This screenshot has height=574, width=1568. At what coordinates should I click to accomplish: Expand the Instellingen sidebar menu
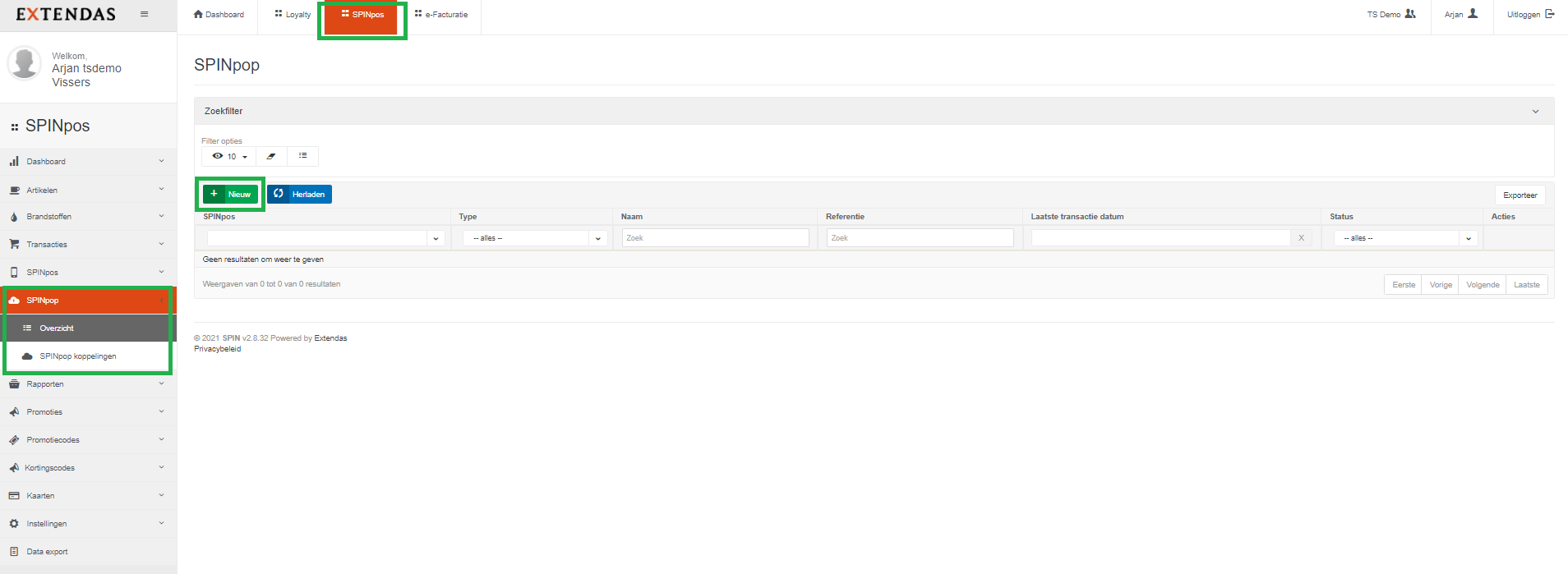[88, 524]
